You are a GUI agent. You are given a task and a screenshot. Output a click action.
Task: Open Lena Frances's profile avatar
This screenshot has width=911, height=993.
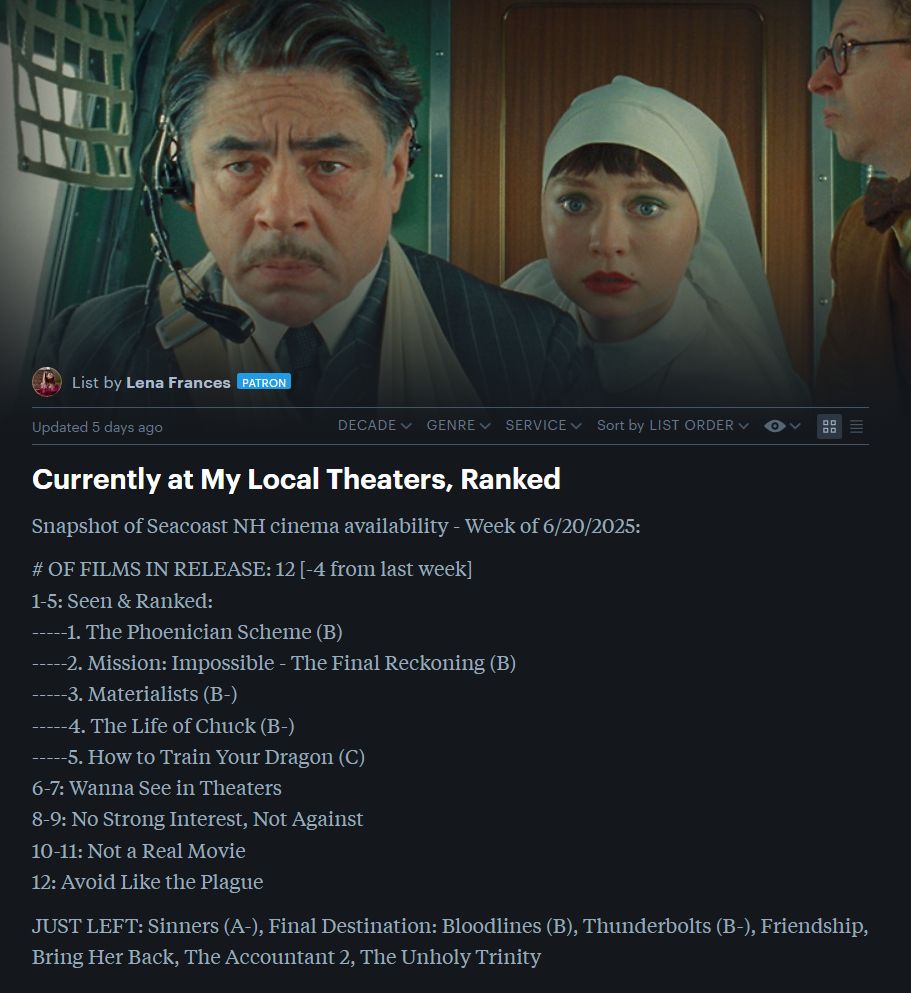47,382
